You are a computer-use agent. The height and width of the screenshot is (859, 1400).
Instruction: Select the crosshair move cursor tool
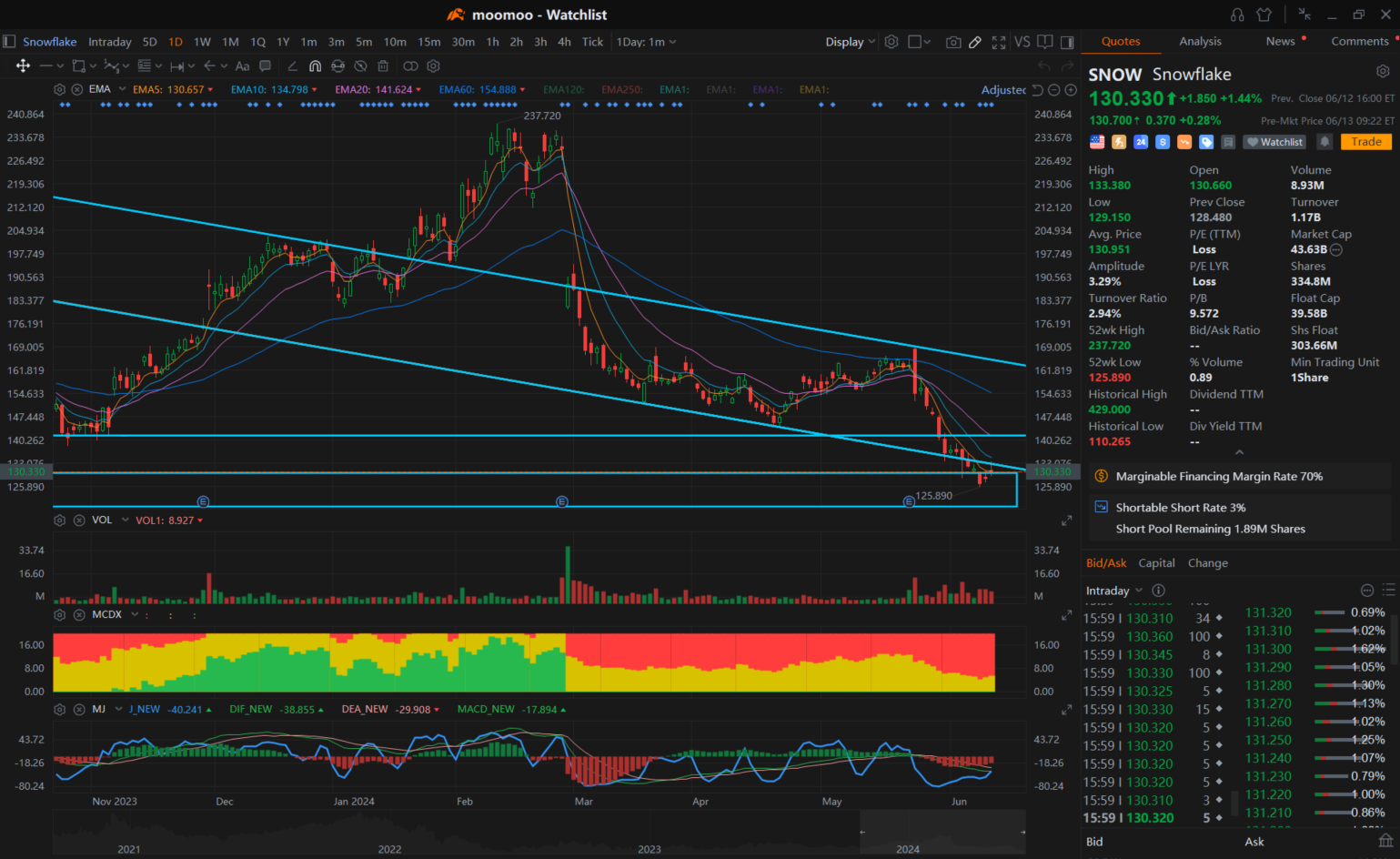(x=23, y=66)
